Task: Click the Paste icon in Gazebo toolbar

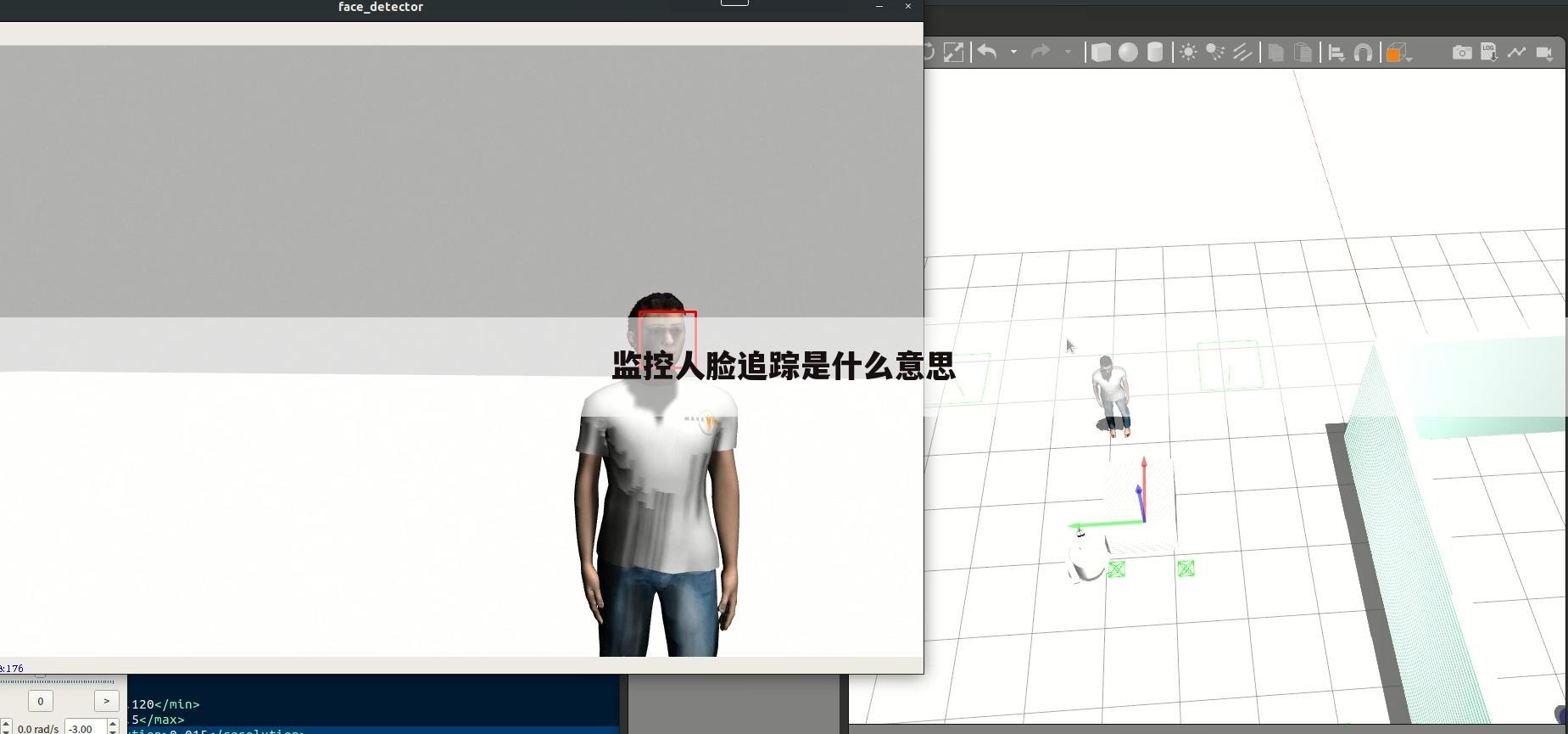Action: pos(1303,53)
